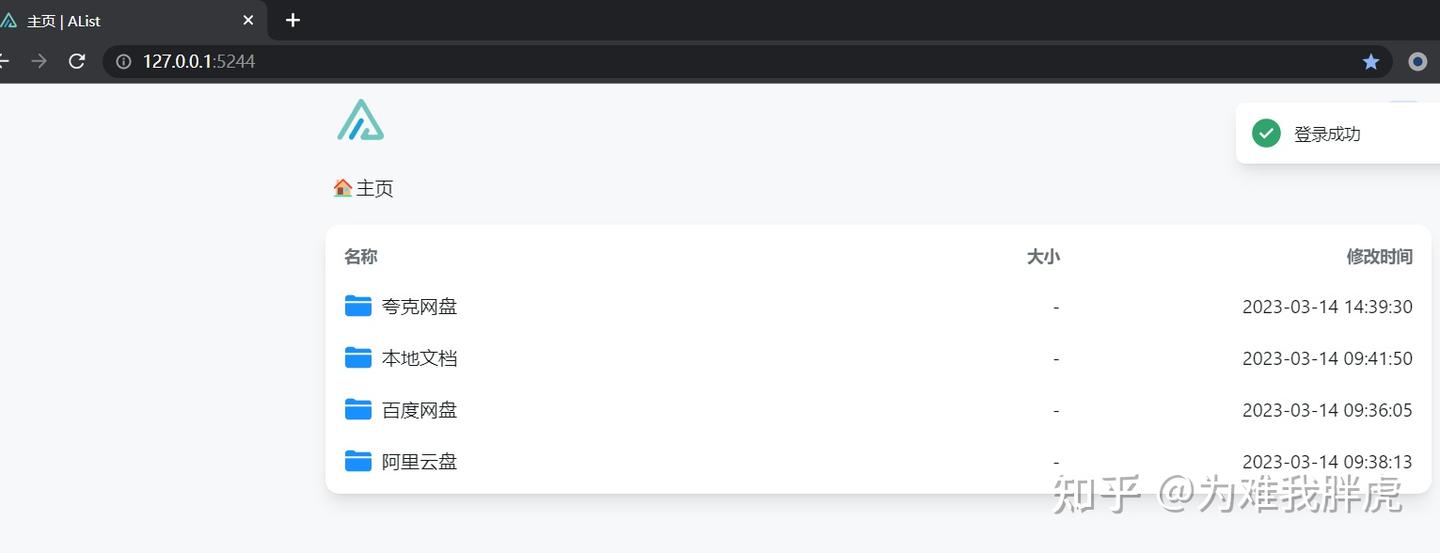The height and width of the screenshot is (553, 1440).
Task: Click the site info icon in address bar
Action: [124, 62]
